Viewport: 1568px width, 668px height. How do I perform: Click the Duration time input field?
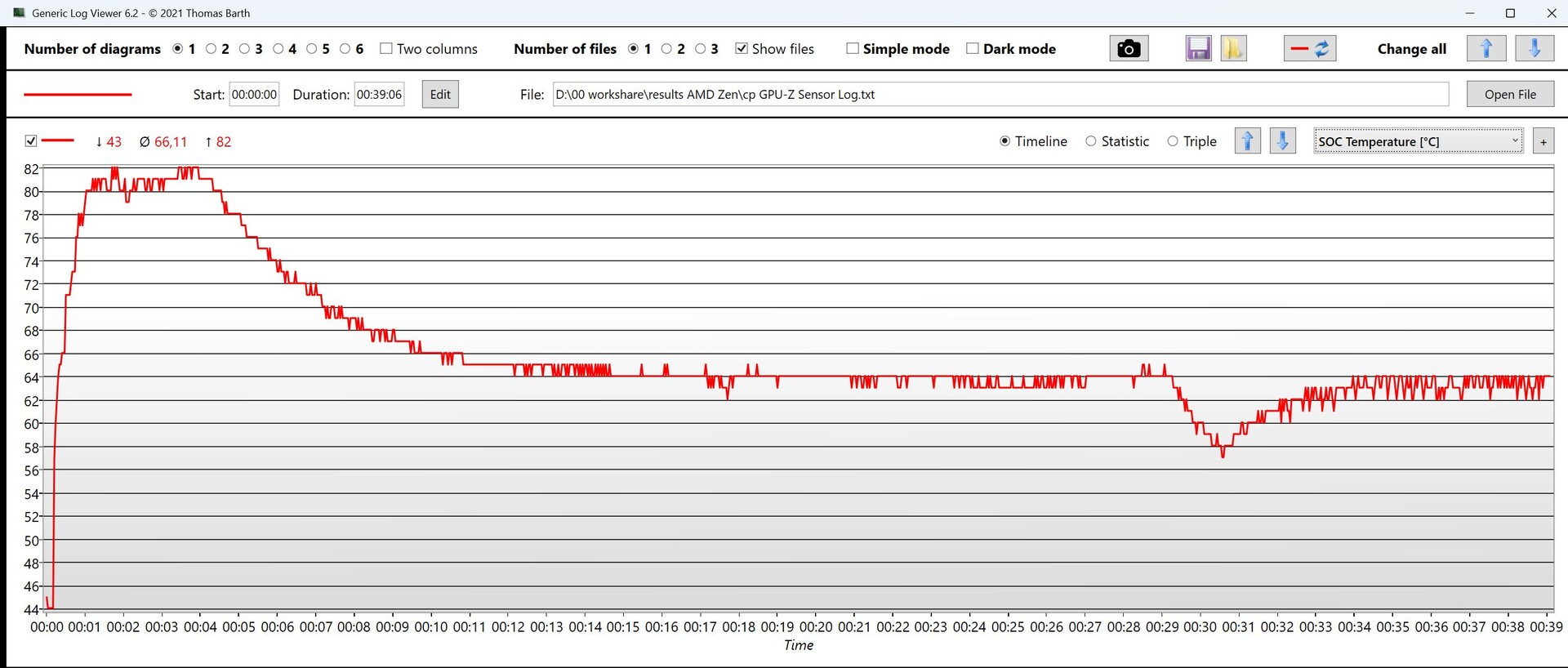point(379,95)
